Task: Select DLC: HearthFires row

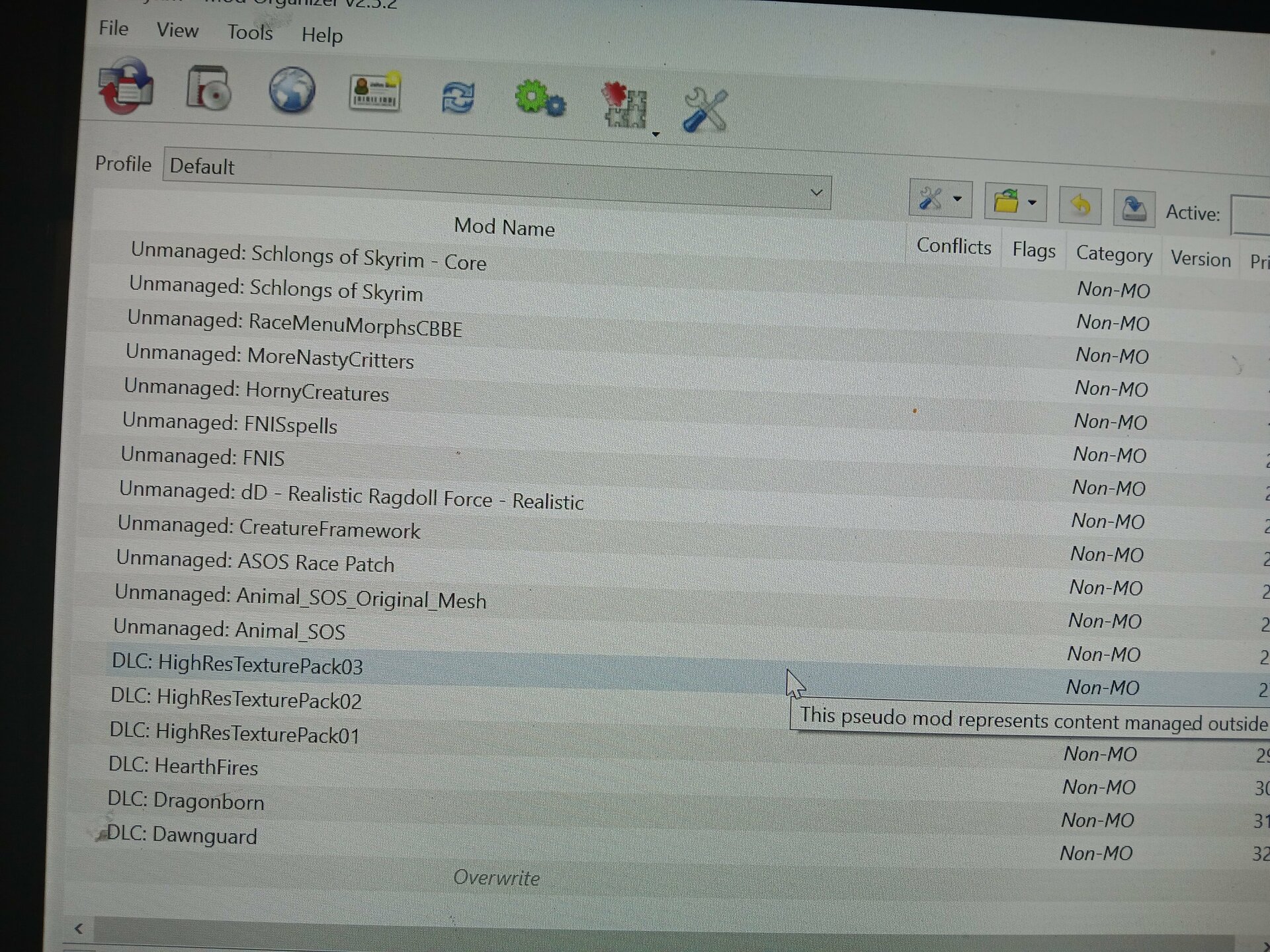Action: pos(183,766)
